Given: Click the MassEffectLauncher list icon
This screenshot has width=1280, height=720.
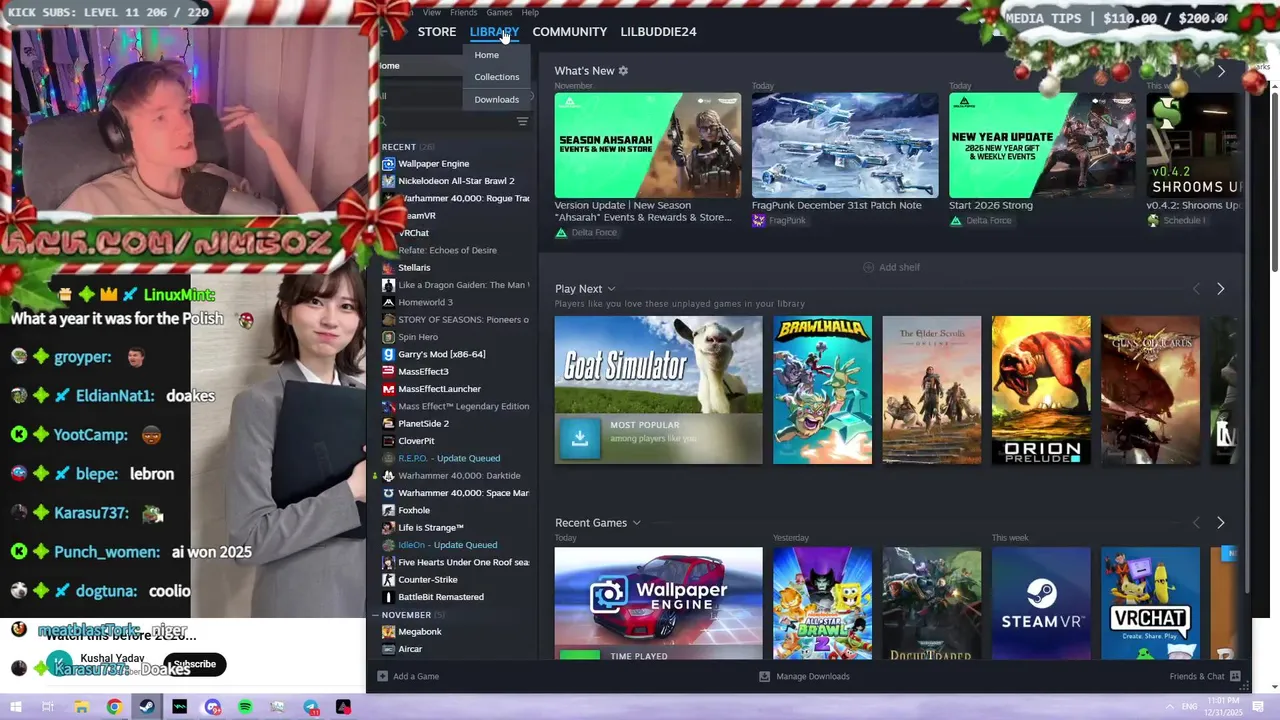Looking at the screenshot, I should click(x=388, y=389).
